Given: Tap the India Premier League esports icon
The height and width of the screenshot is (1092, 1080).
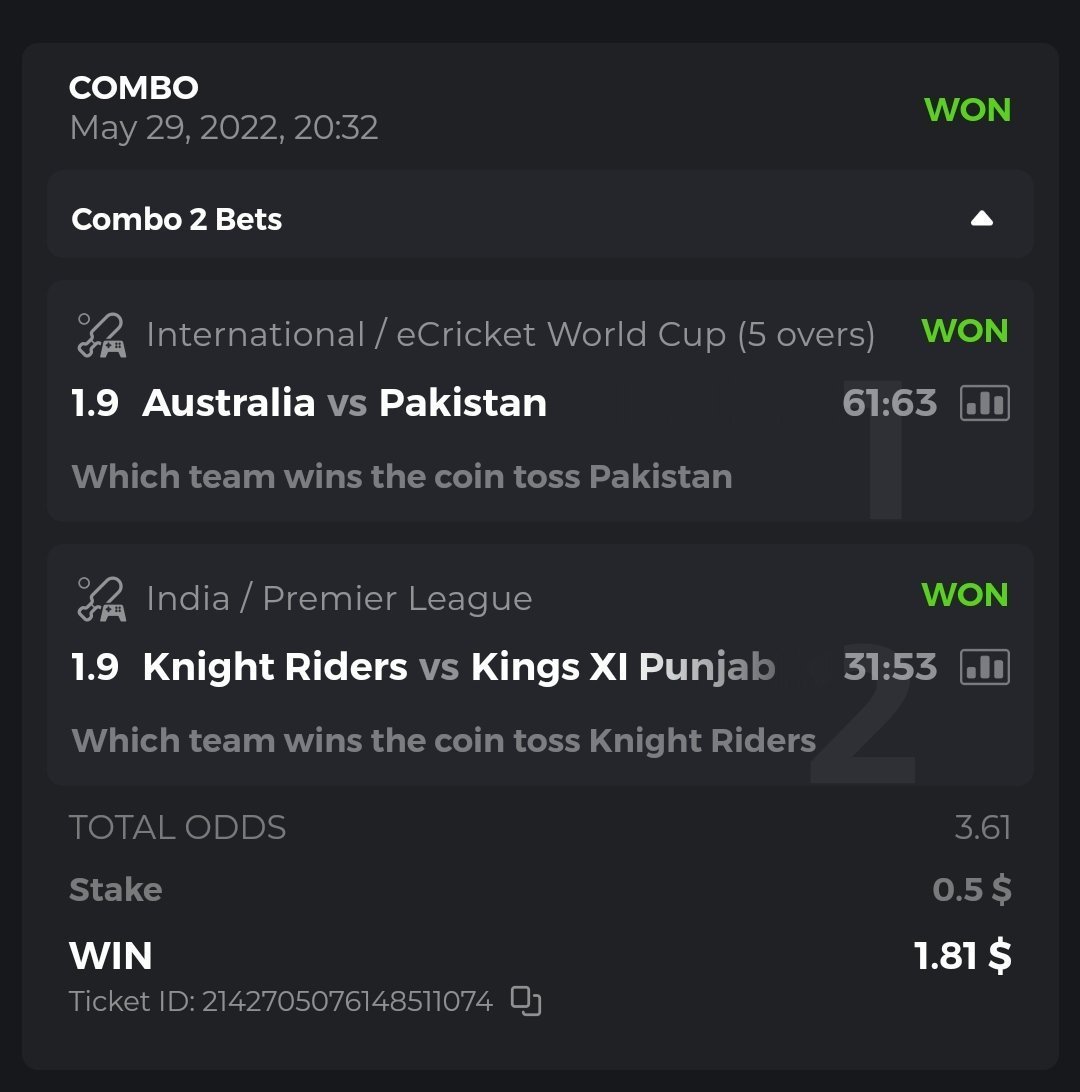Looking at the screenshot, I should coord(101,599).
